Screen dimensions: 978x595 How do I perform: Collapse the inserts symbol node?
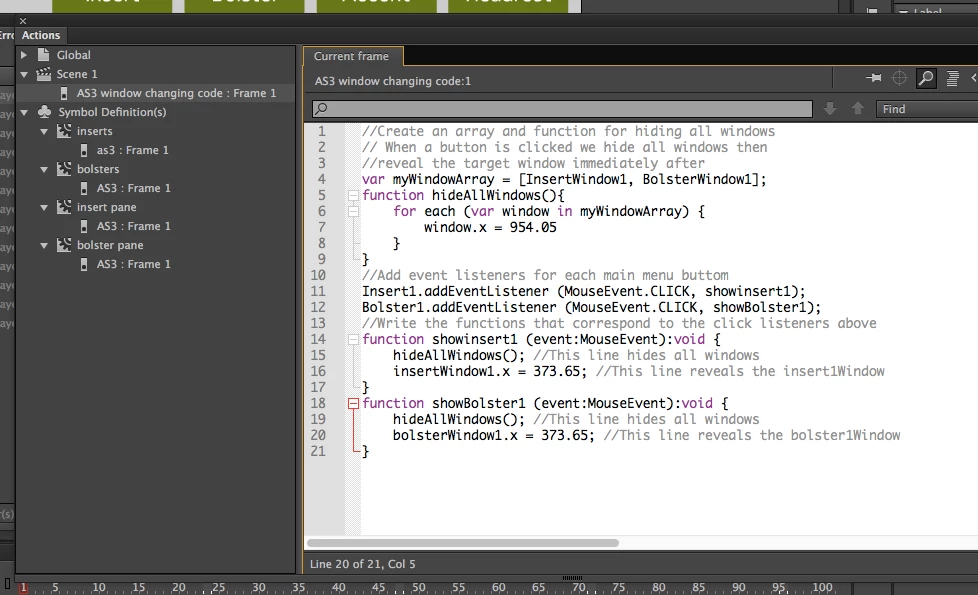(x=44, y=132)
